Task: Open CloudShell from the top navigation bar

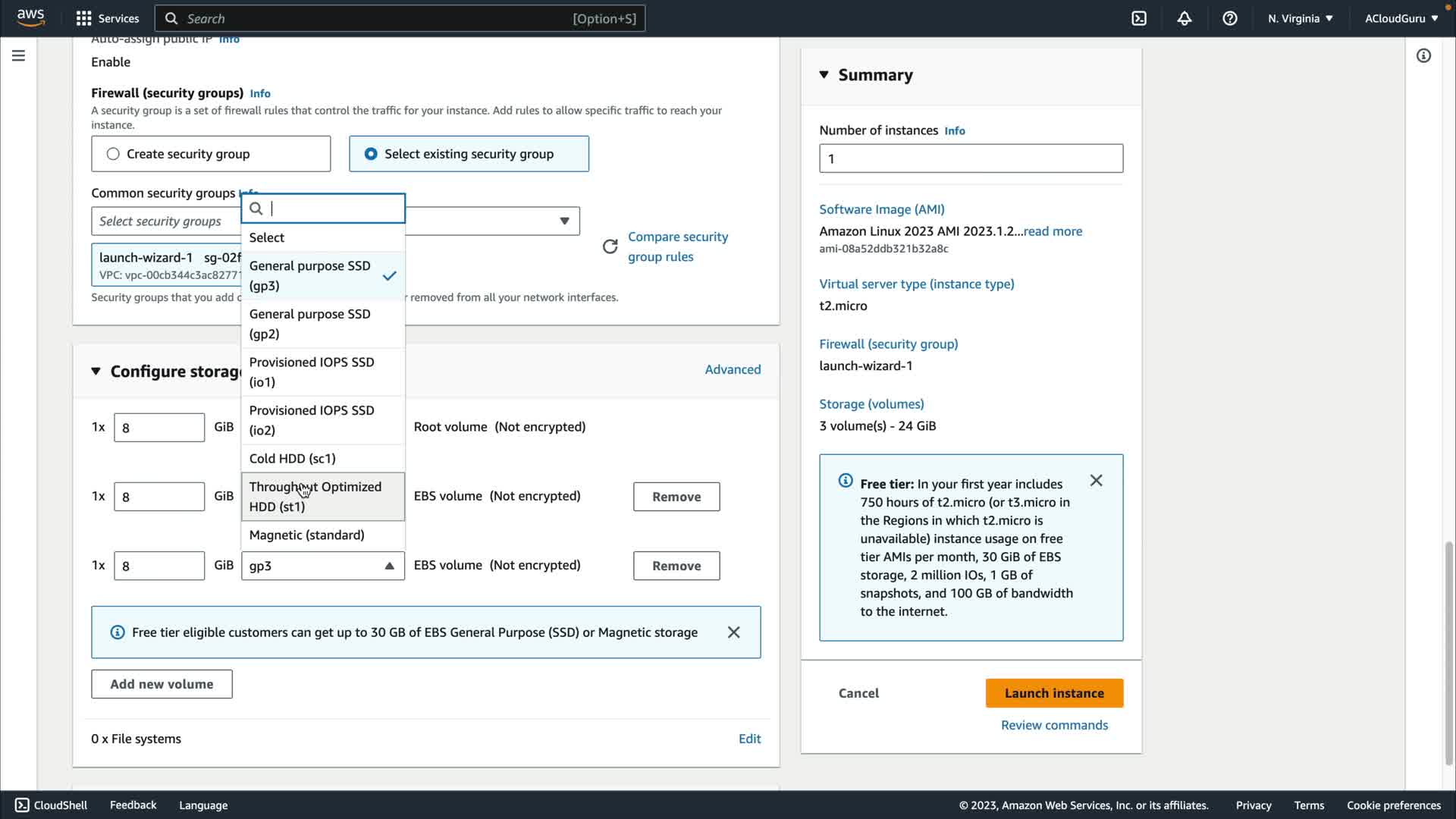Action: (1139, 18)
